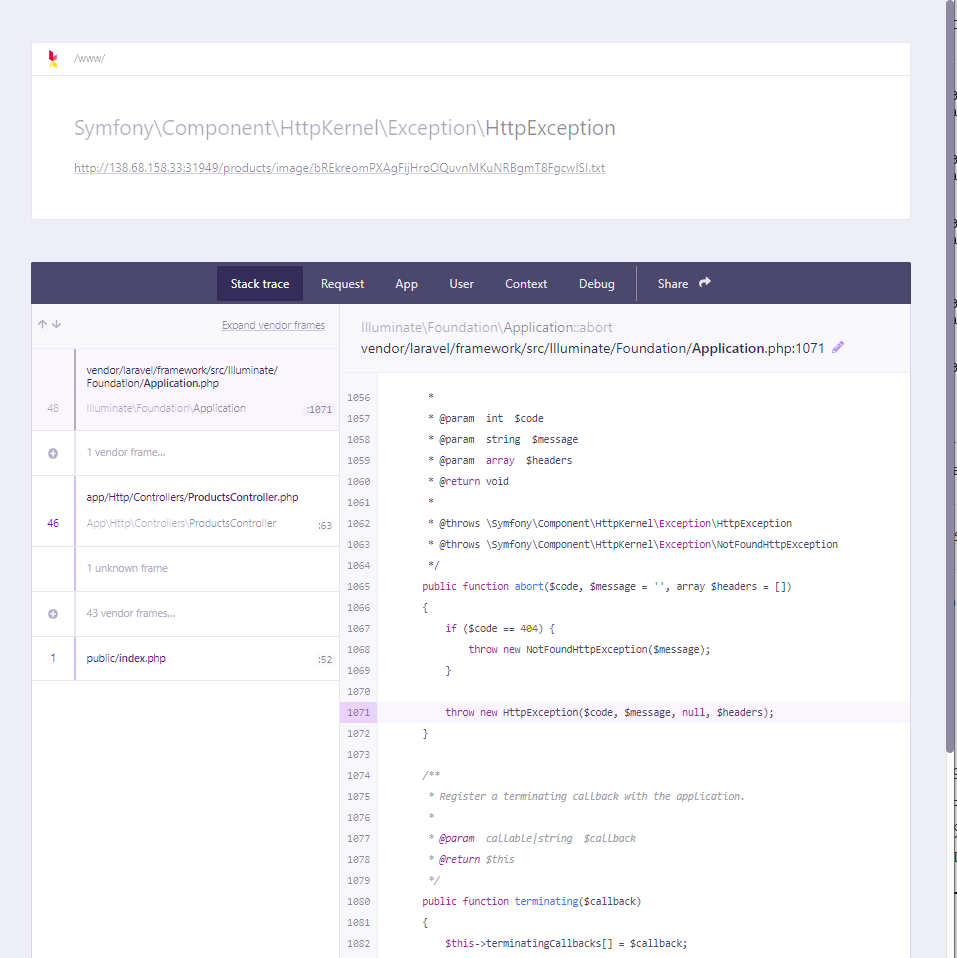
Task: Expand the '1 vendor frame...' plus icon
Action: coord(53,453)
